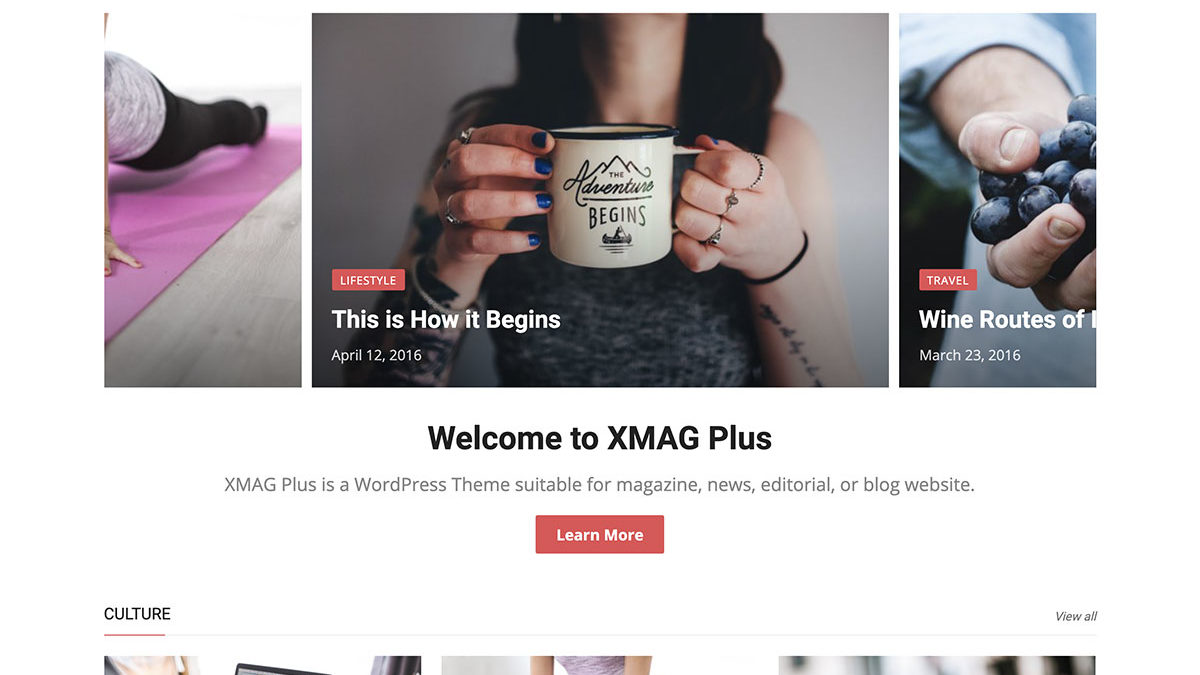
Task: Open the 'This is How it Begins' article title
Action: pyautogui.click(x=446, y=320)
